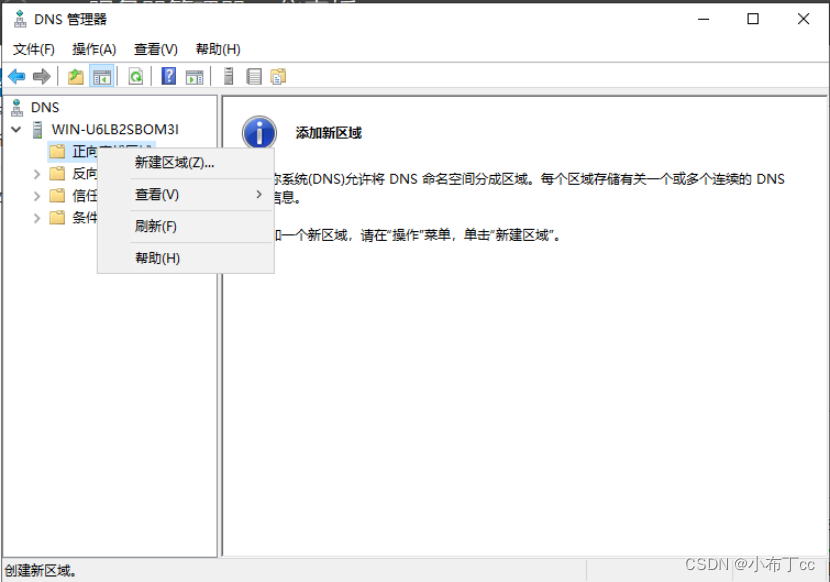Select the 条件 tree item label

85,218
